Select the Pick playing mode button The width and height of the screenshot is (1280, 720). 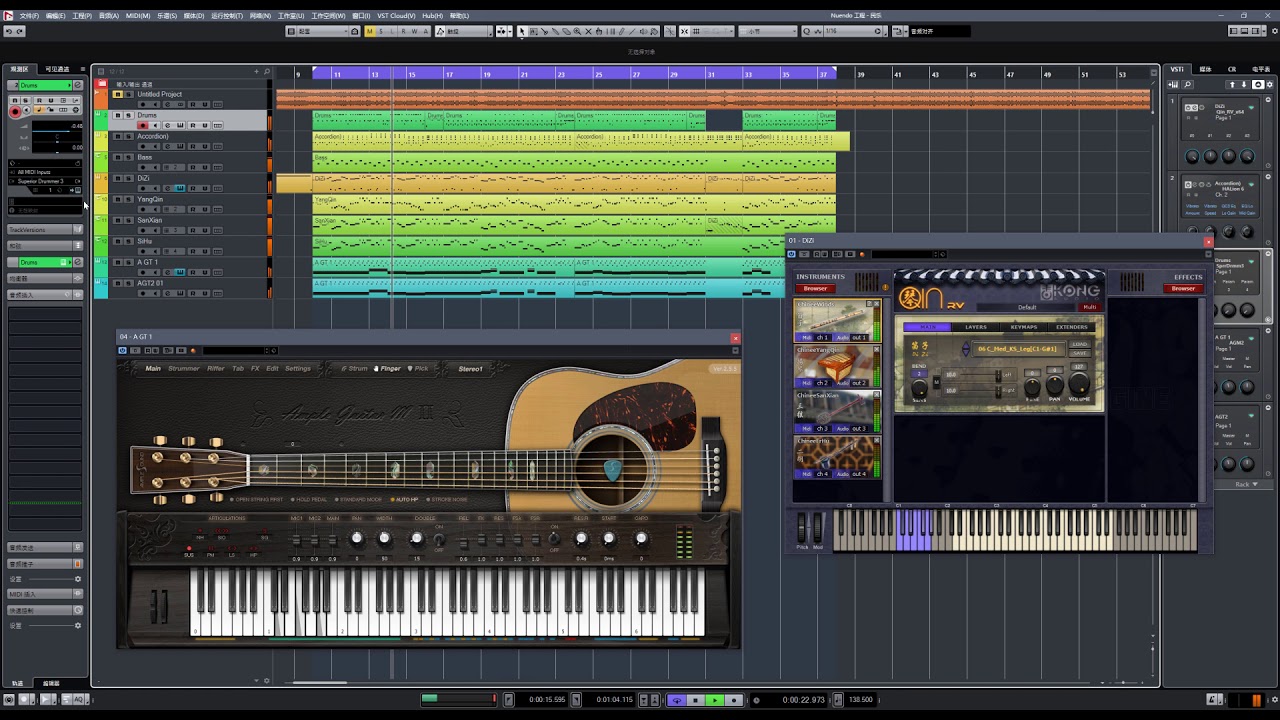pyautogui.click(x=418, y=369)
